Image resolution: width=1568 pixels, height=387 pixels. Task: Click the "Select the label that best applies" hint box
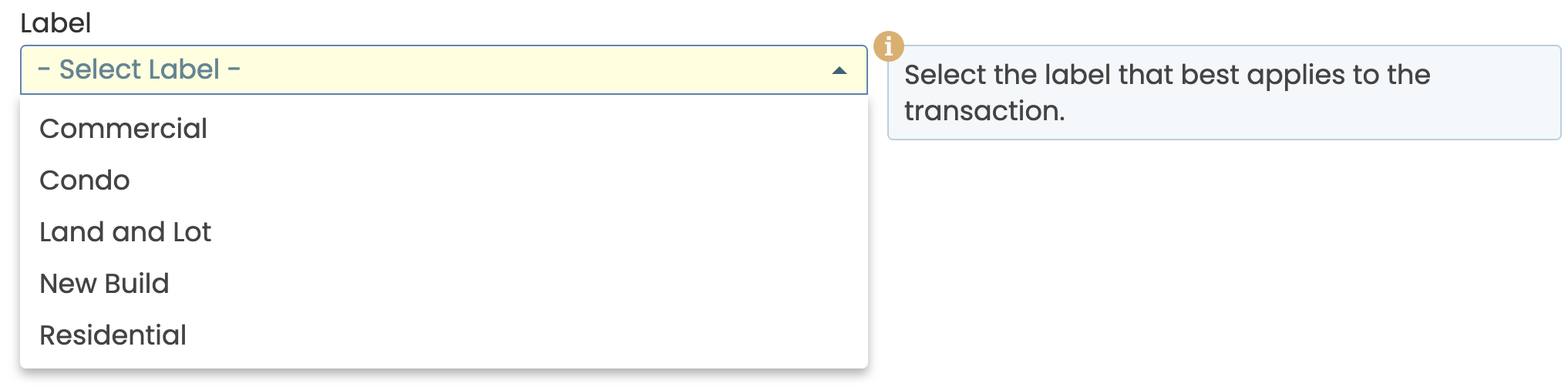tap(1223, 93)
